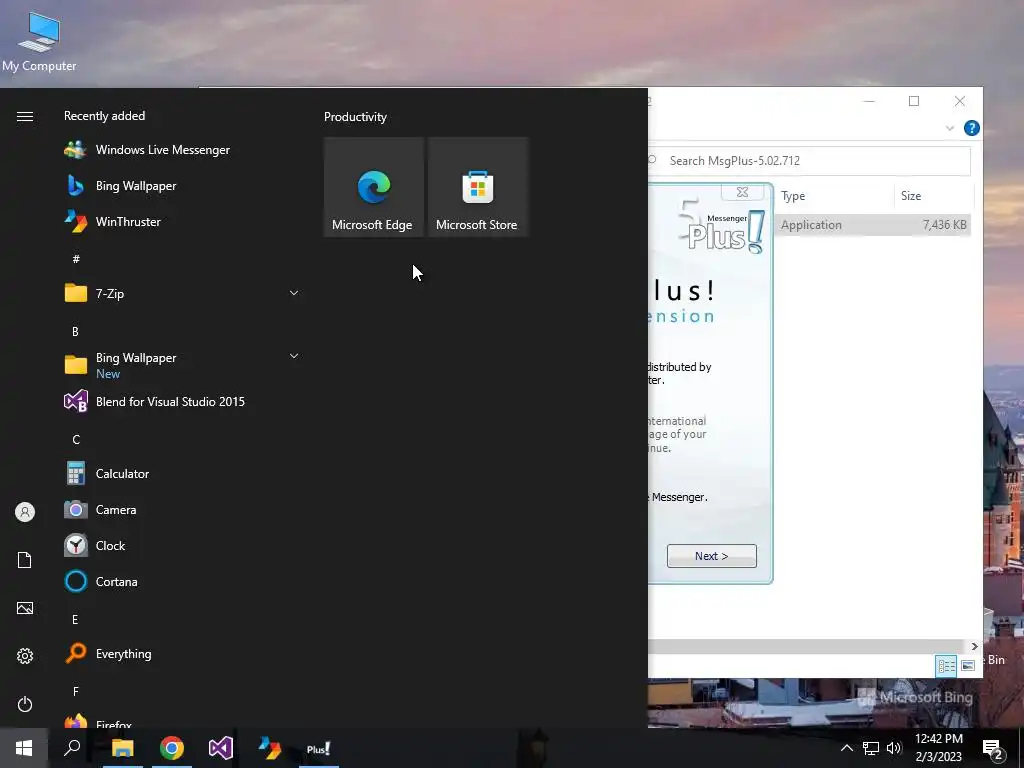1024x768 pixels.
Task: Launch Blend for Visual Studio 2015
Action: tap(182, 402)
